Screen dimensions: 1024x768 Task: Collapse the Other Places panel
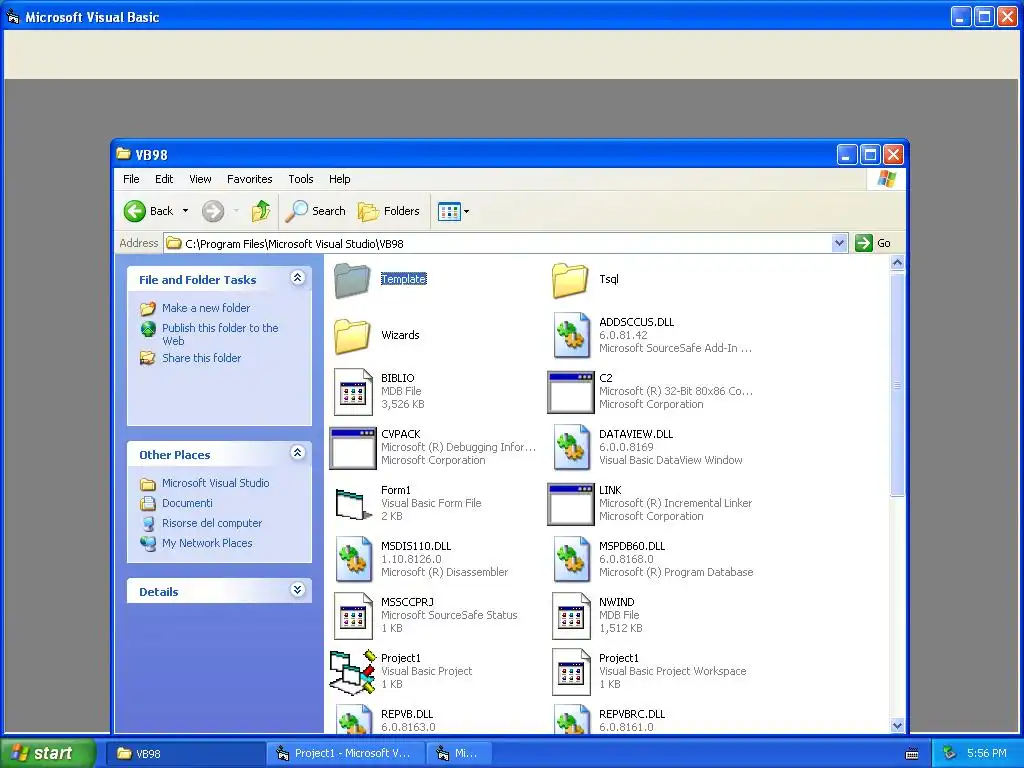(297, 453)
